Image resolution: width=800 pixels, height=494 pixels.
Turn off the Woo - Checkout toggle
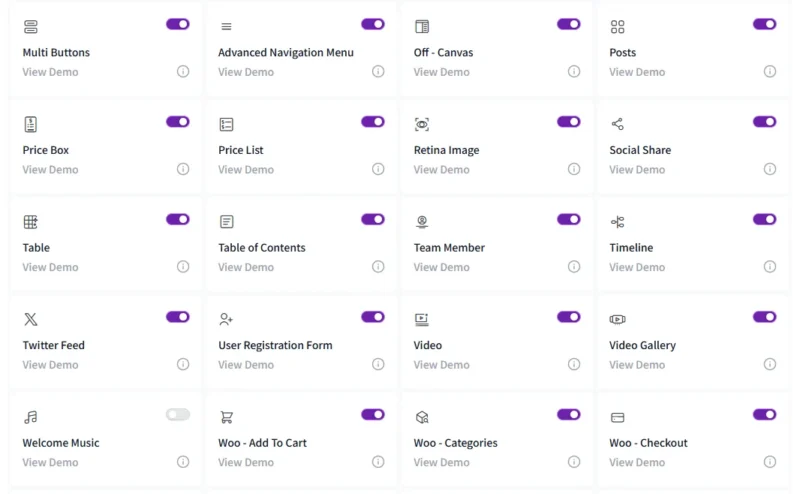click(764, 414)
